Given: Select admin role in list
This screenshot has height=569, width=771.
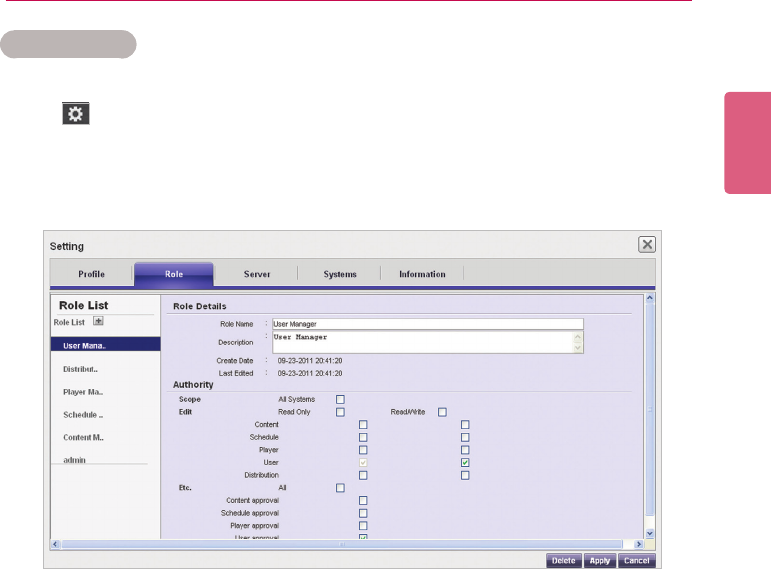Looking at the screenshot, I should pyautogui.click(x=75, y=460).
